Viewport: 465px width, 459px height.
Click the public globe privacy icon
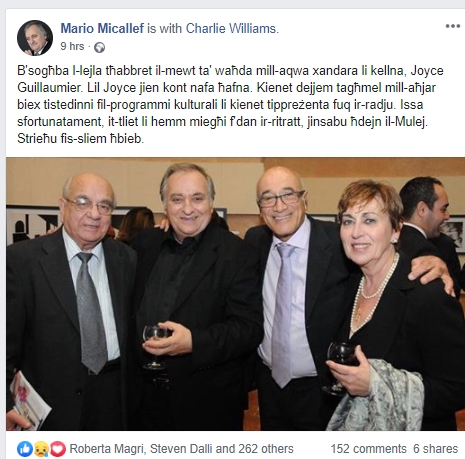(99, 47)
